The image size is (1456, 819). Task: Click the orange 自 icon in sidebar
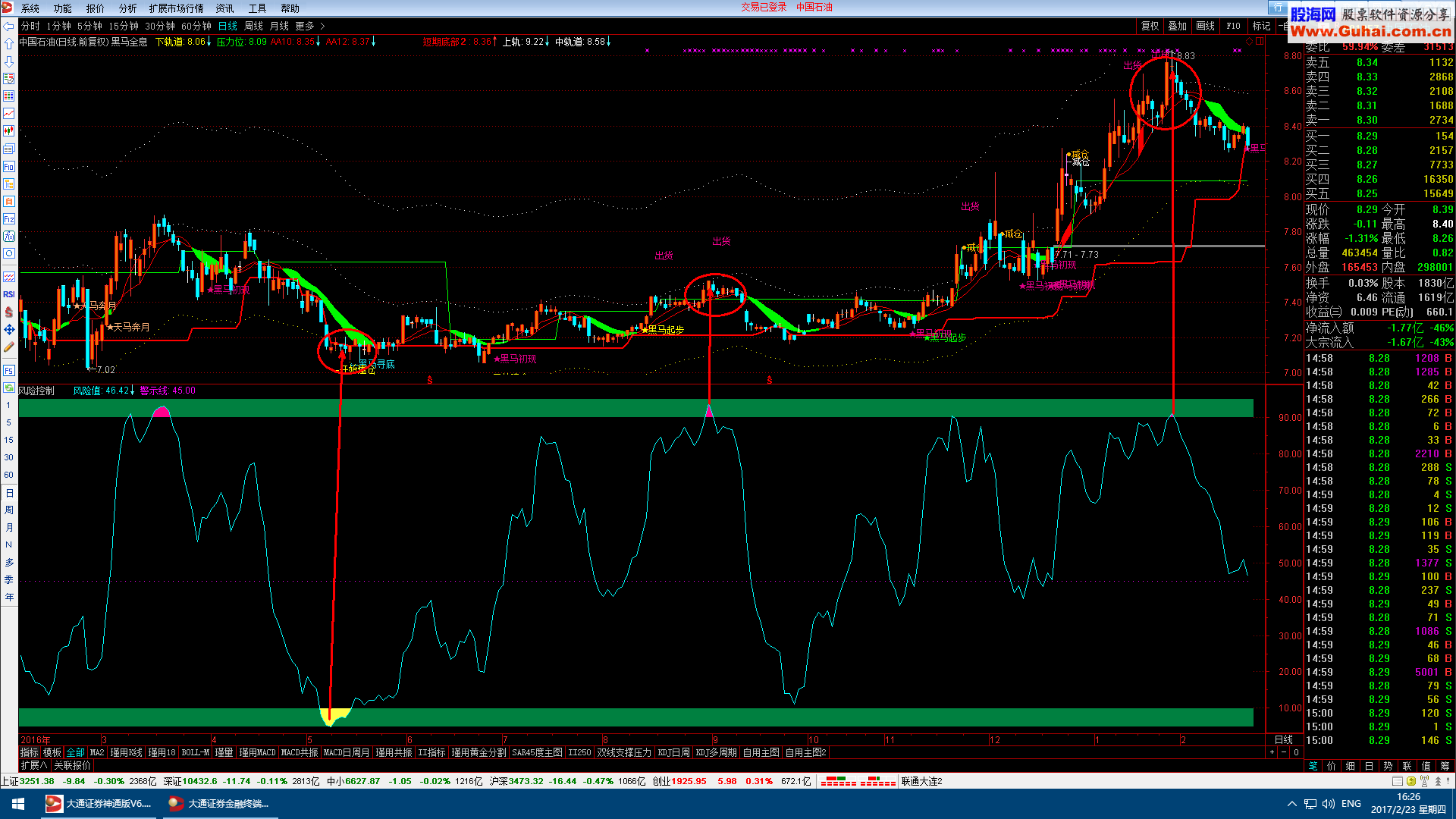pyautogui.click(x=8, y=201)
